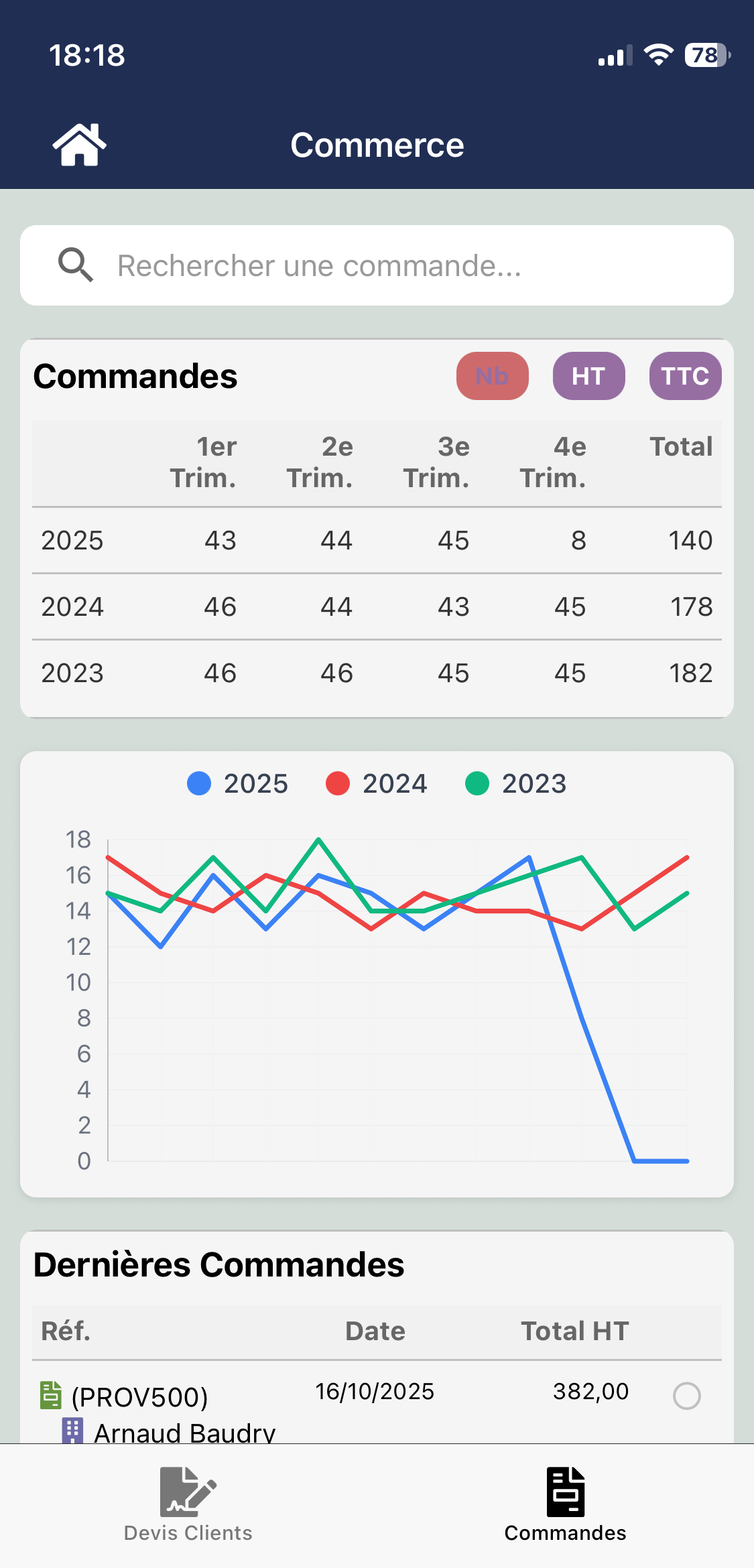The image size is (754, 1568).
Task: Hide the red 2024 chart series
Action: tap(377, 783)
